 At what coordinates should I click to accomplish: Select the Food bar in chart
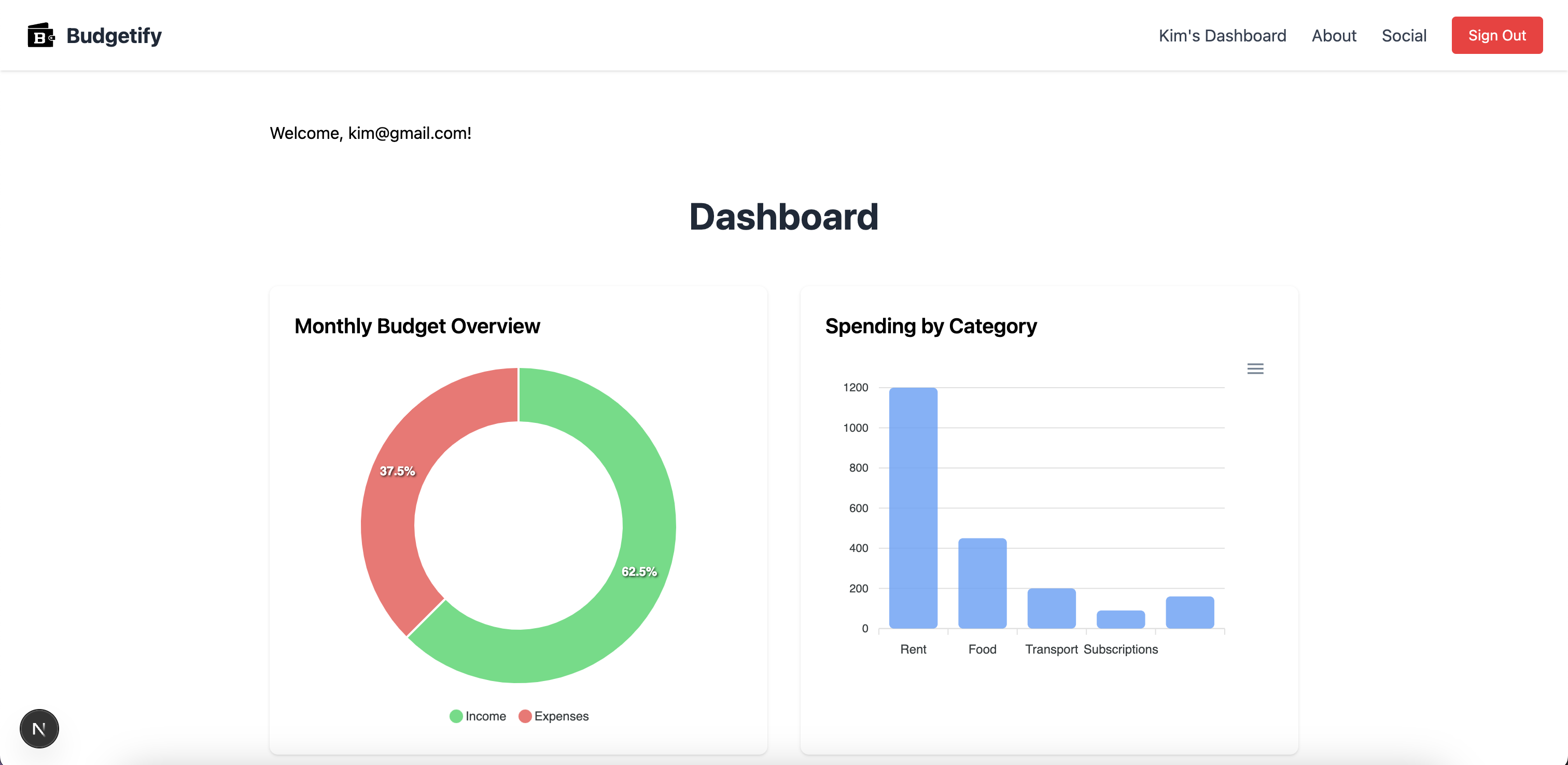coord(982,583)
